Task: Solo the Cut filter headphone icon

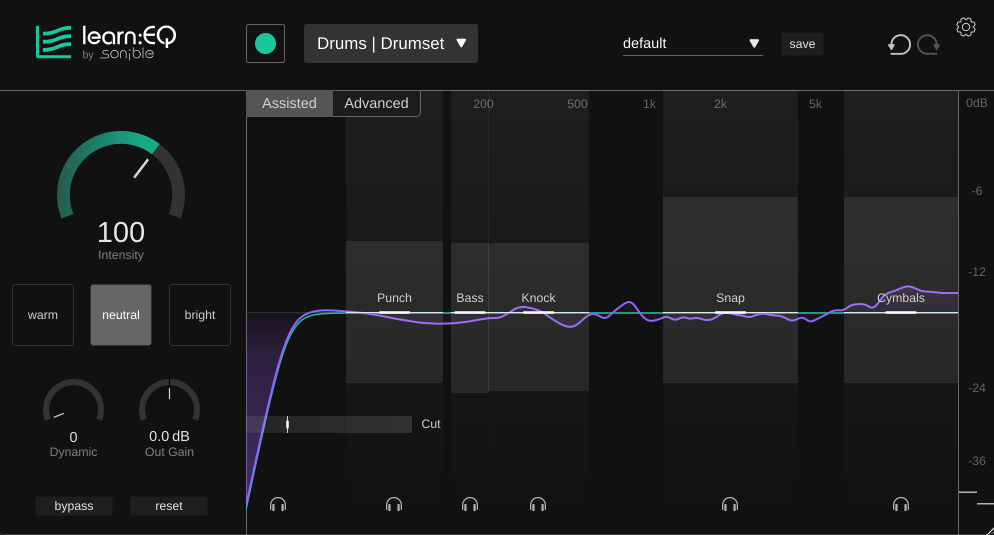Action: (x=278, y=505)
